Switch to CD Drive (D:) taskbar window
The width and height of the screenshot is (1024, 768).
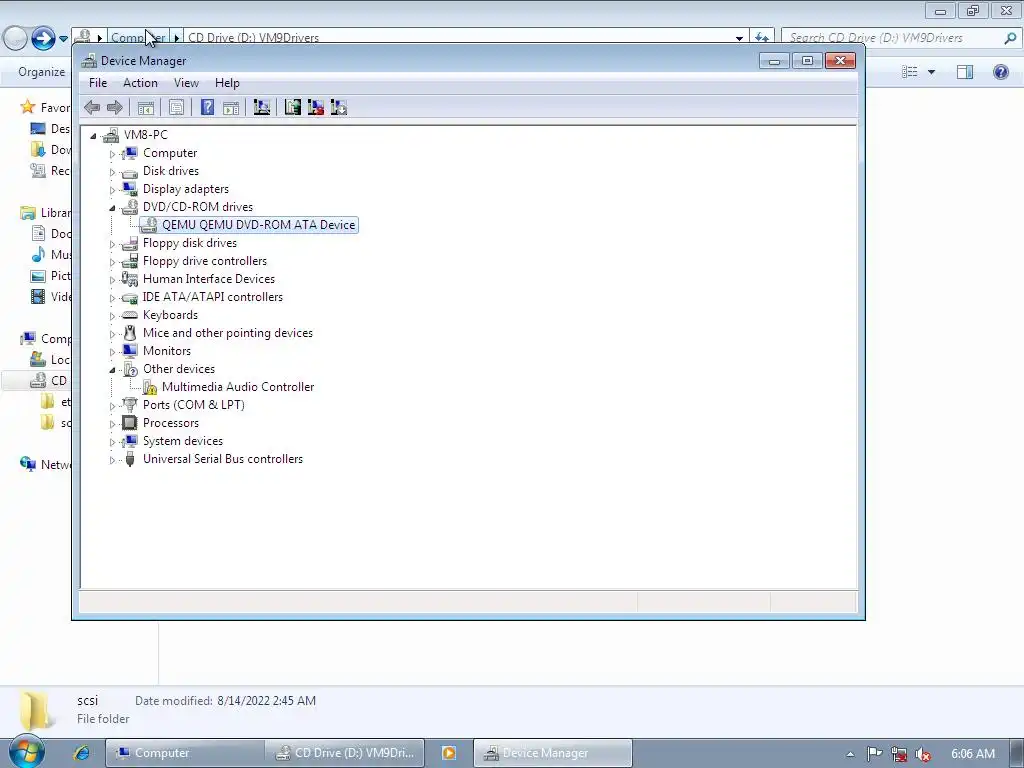[345, 753]
